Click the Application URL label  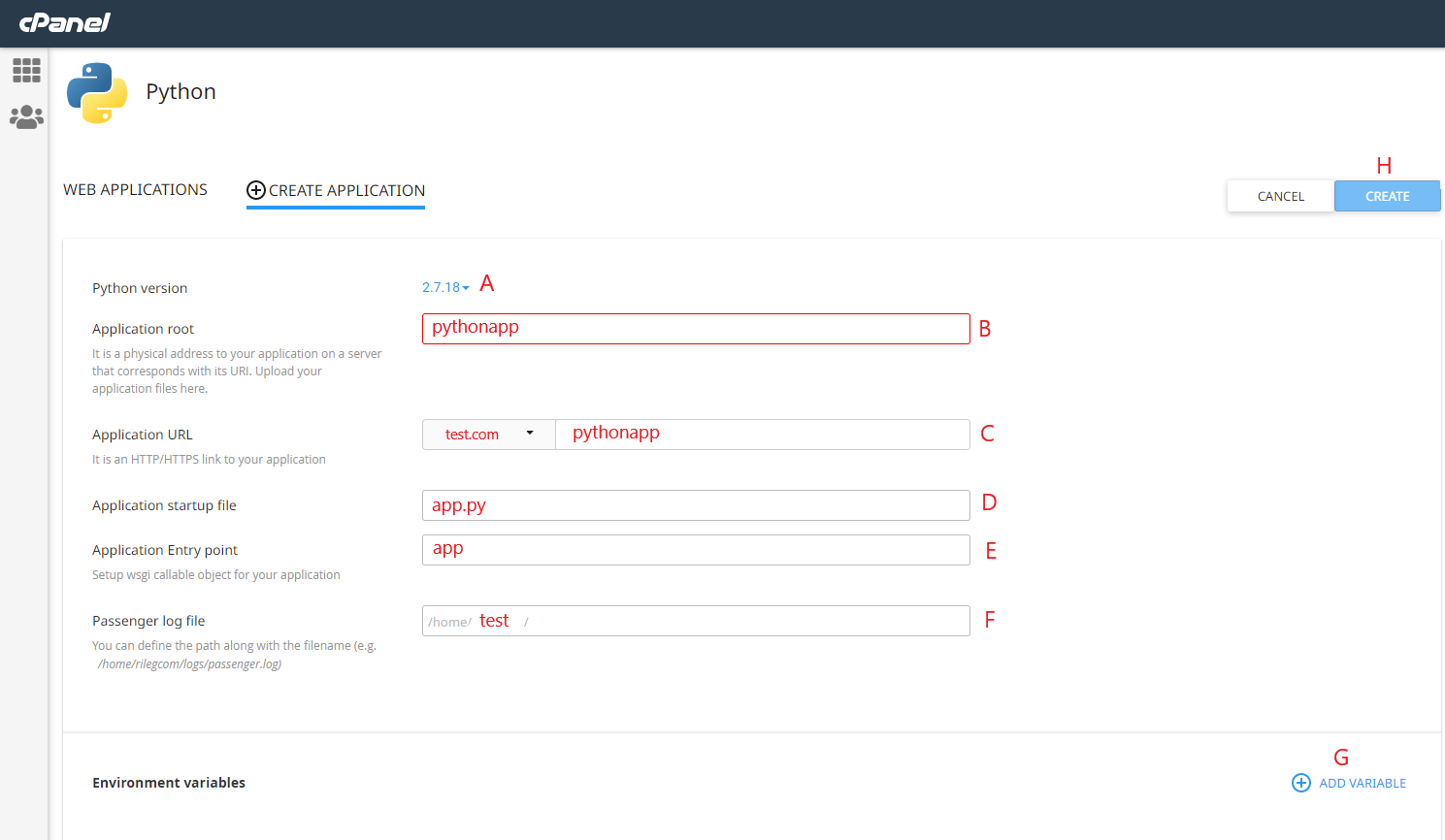coord(143,435)
